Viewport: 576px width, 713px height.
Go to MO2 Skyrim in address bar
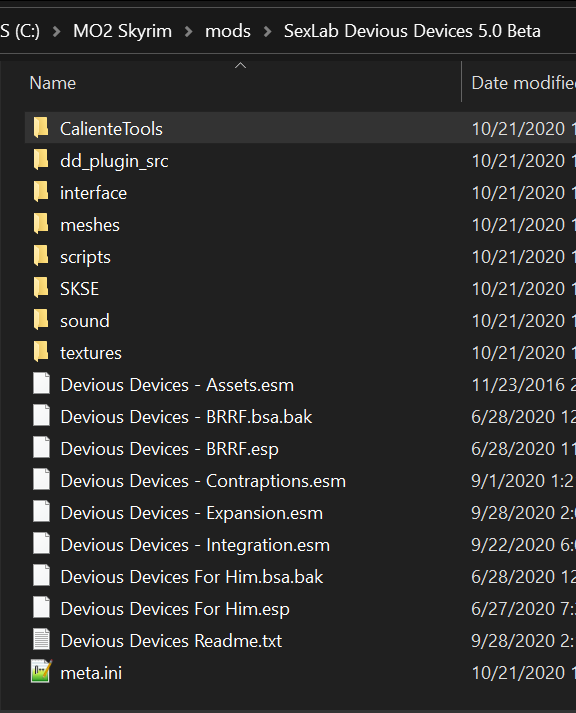pyautogui.click(x=122, y=31)
